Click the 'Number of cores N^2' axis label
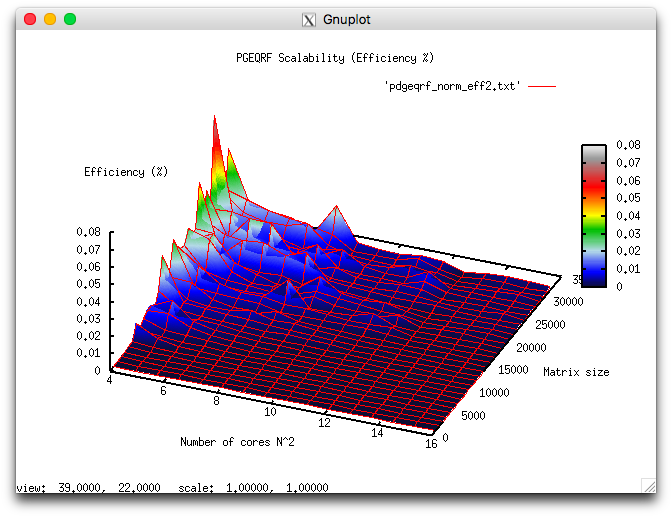672x517 pixels. (x=237, y=442)
